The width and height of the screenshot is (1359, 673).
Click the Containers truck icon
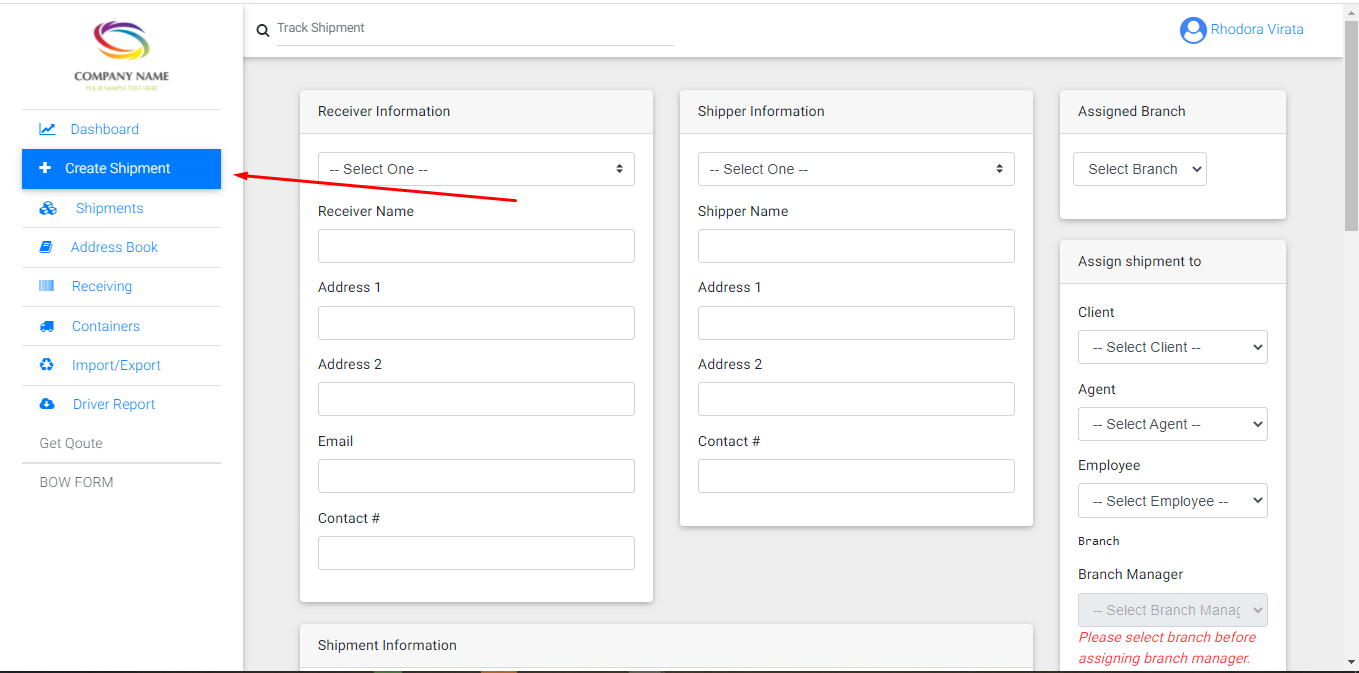click(46, 326)
